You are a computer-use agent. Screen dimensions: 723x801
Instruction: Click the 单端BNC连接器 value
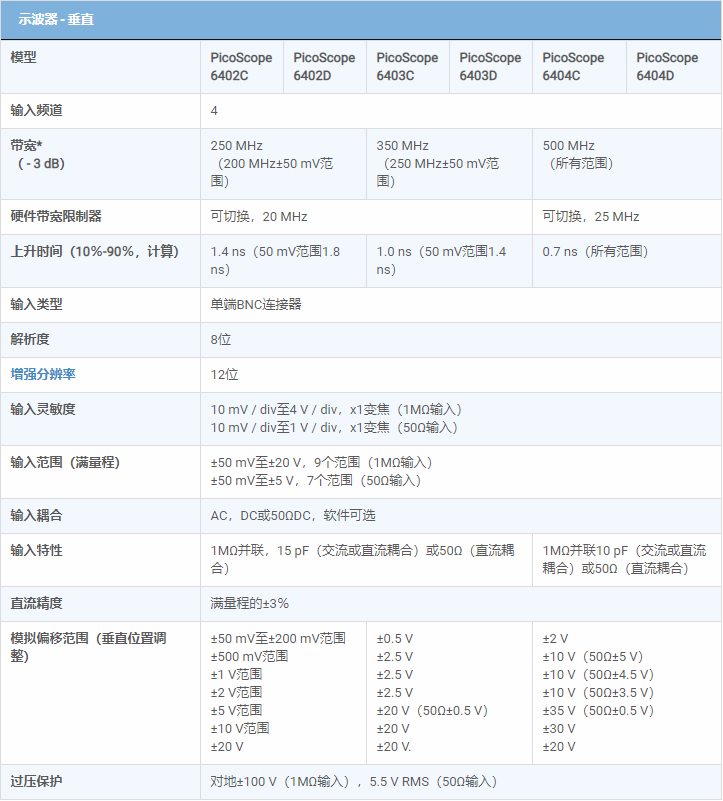click(256, 304)
